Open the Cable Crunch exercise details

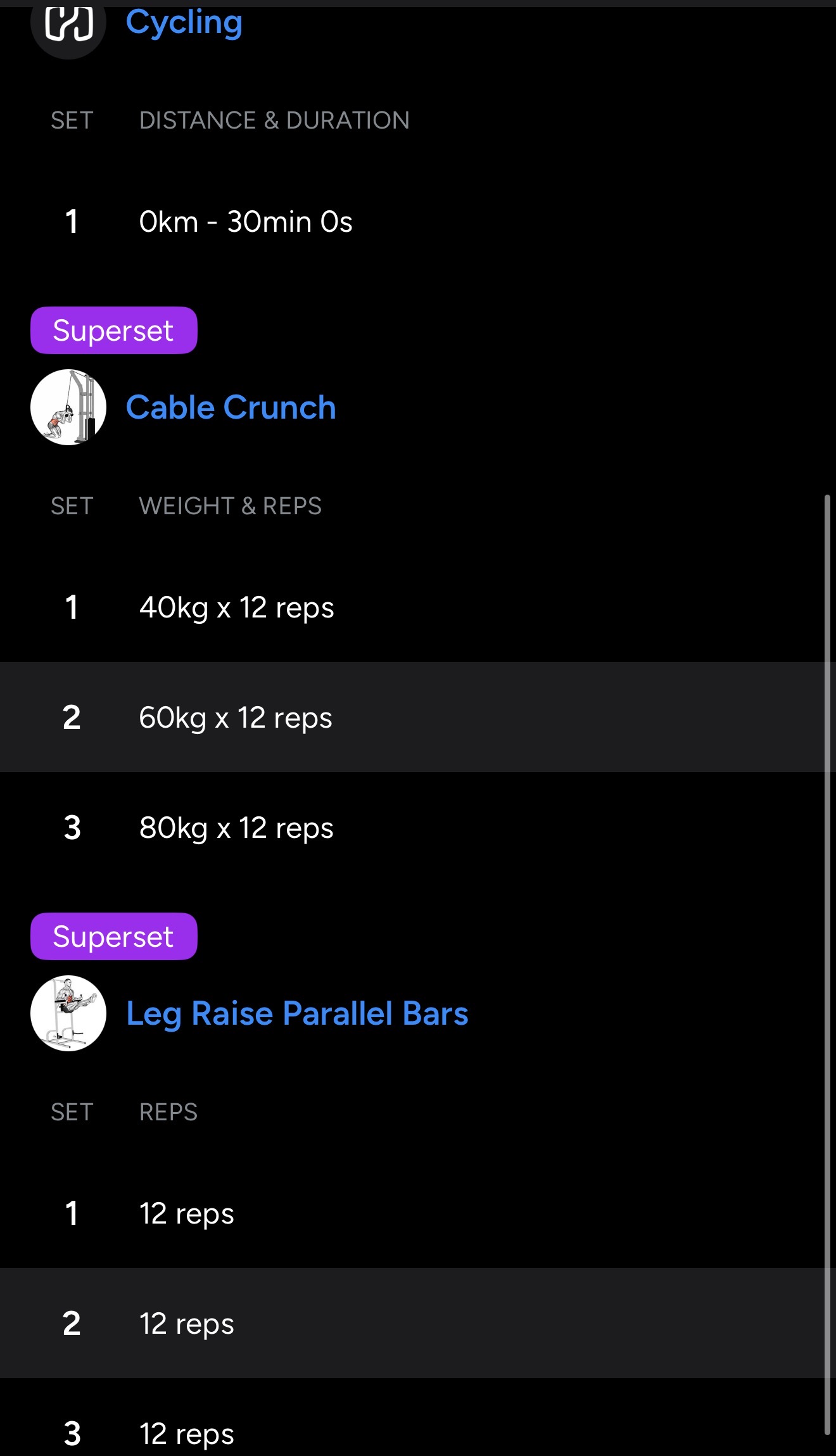point(231,407)
